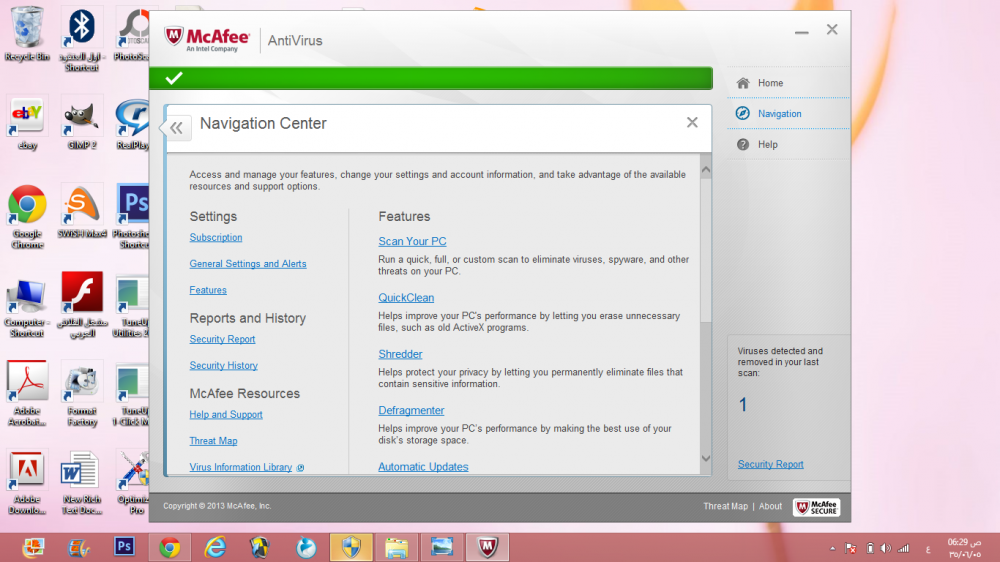The width and height of the screenshot is (1000, 562).
Task: Click the Home icon in the sidebar
Action: coord(743,83)
